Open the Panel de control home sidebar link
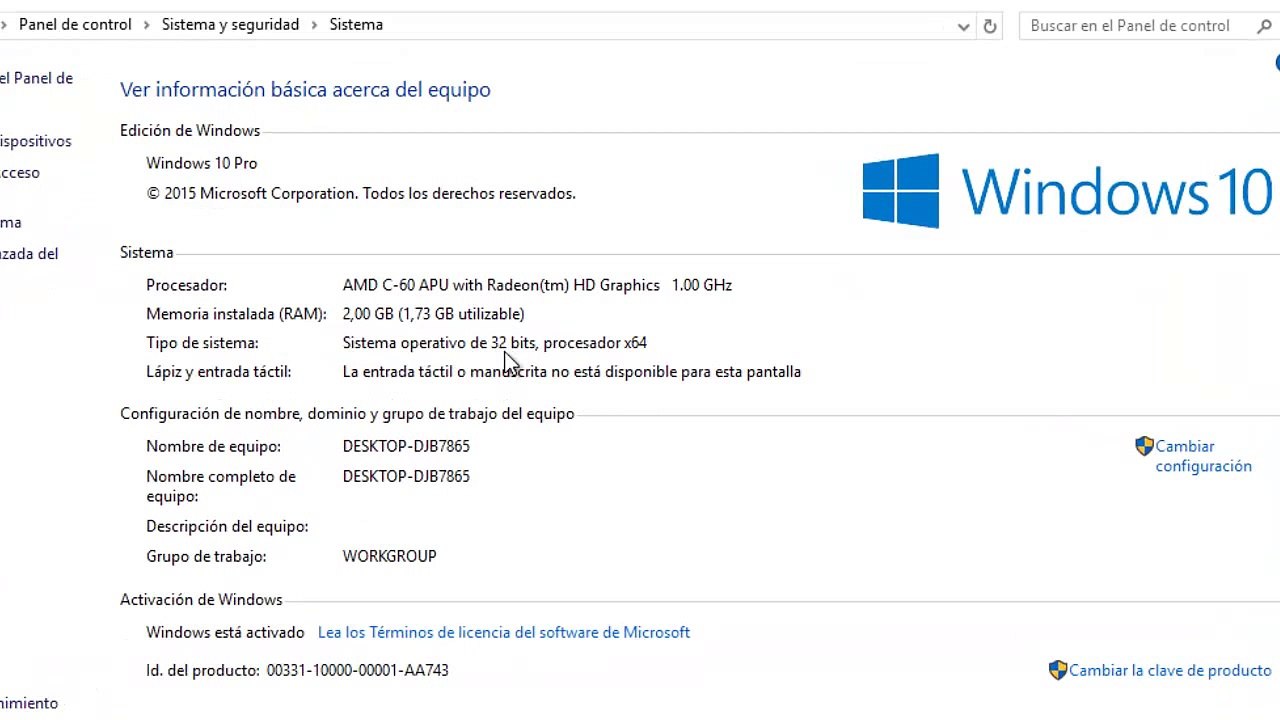 pos(36,78)
